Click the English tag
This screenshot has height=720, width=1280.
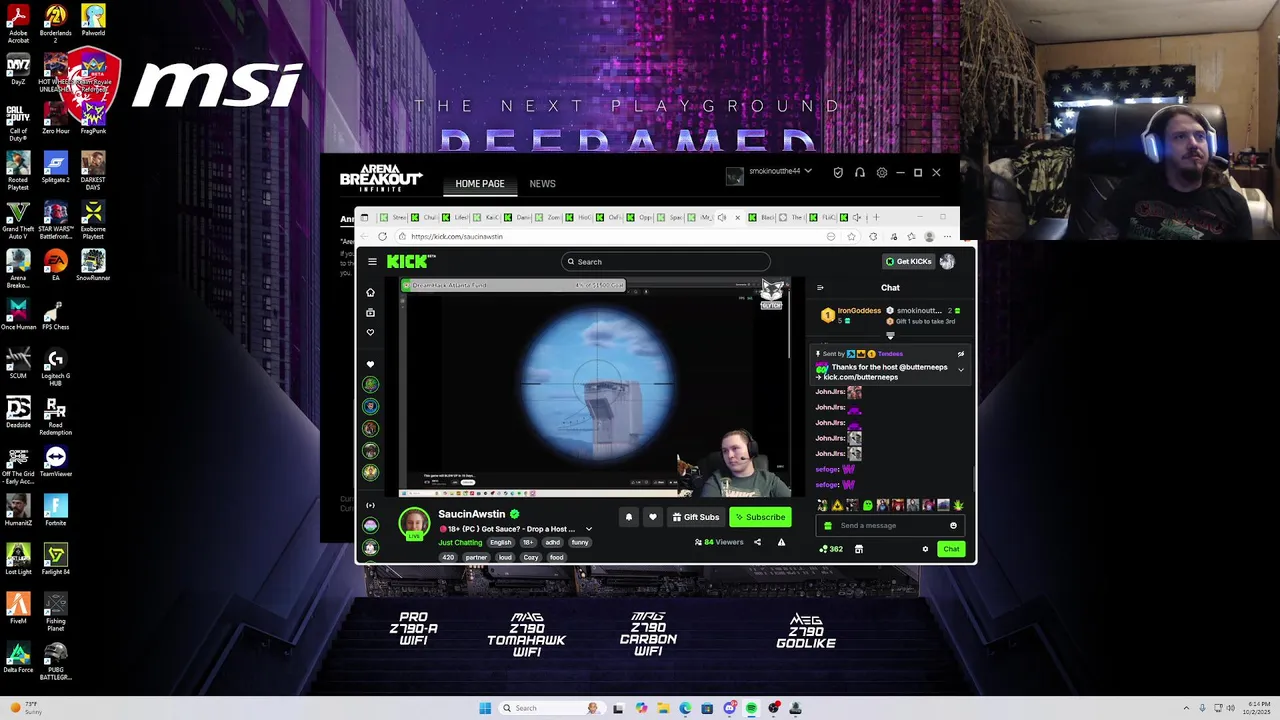pos(501,543)
